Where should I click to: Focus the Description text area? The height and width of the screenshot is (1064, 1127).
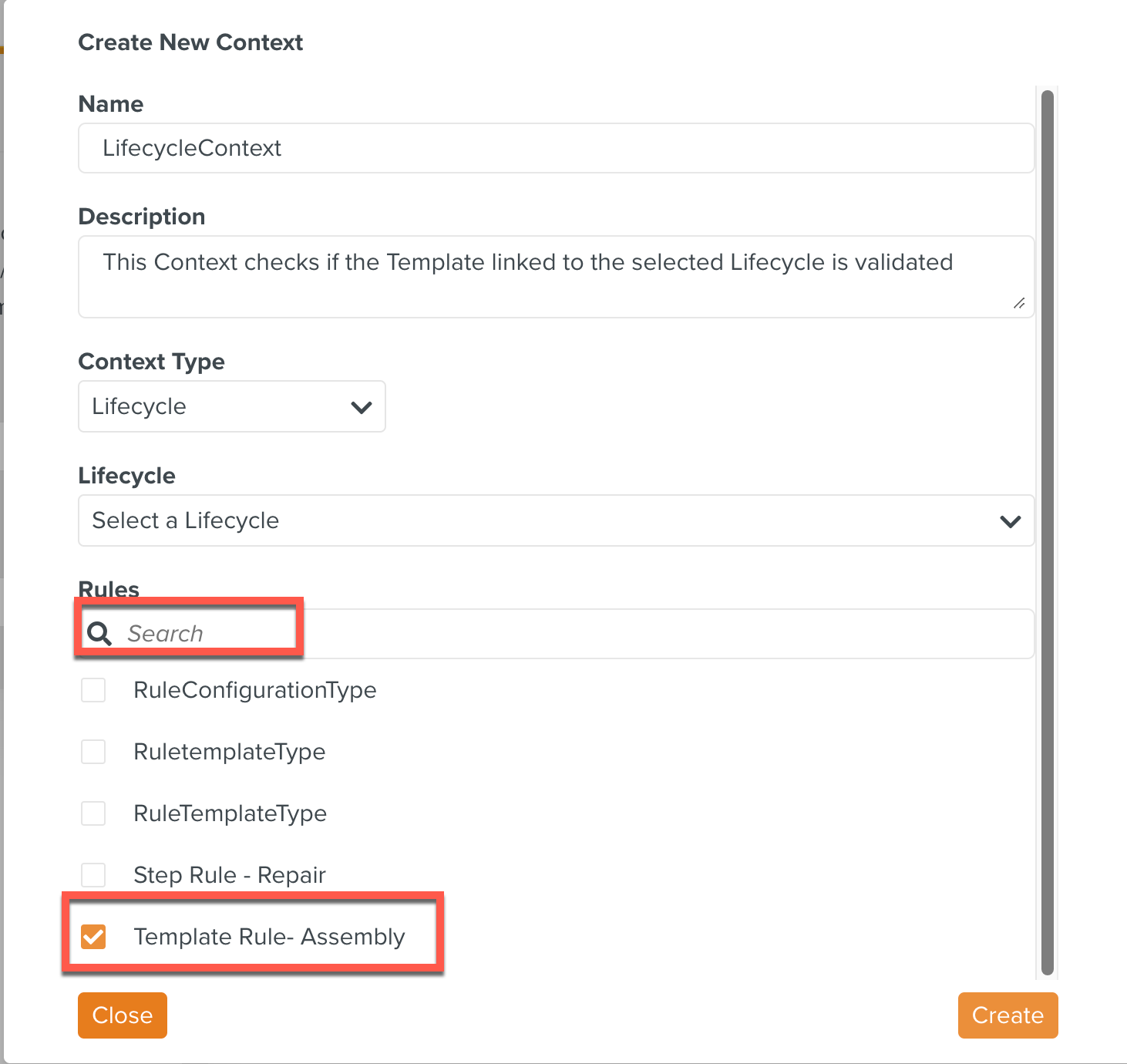[555, 276]
